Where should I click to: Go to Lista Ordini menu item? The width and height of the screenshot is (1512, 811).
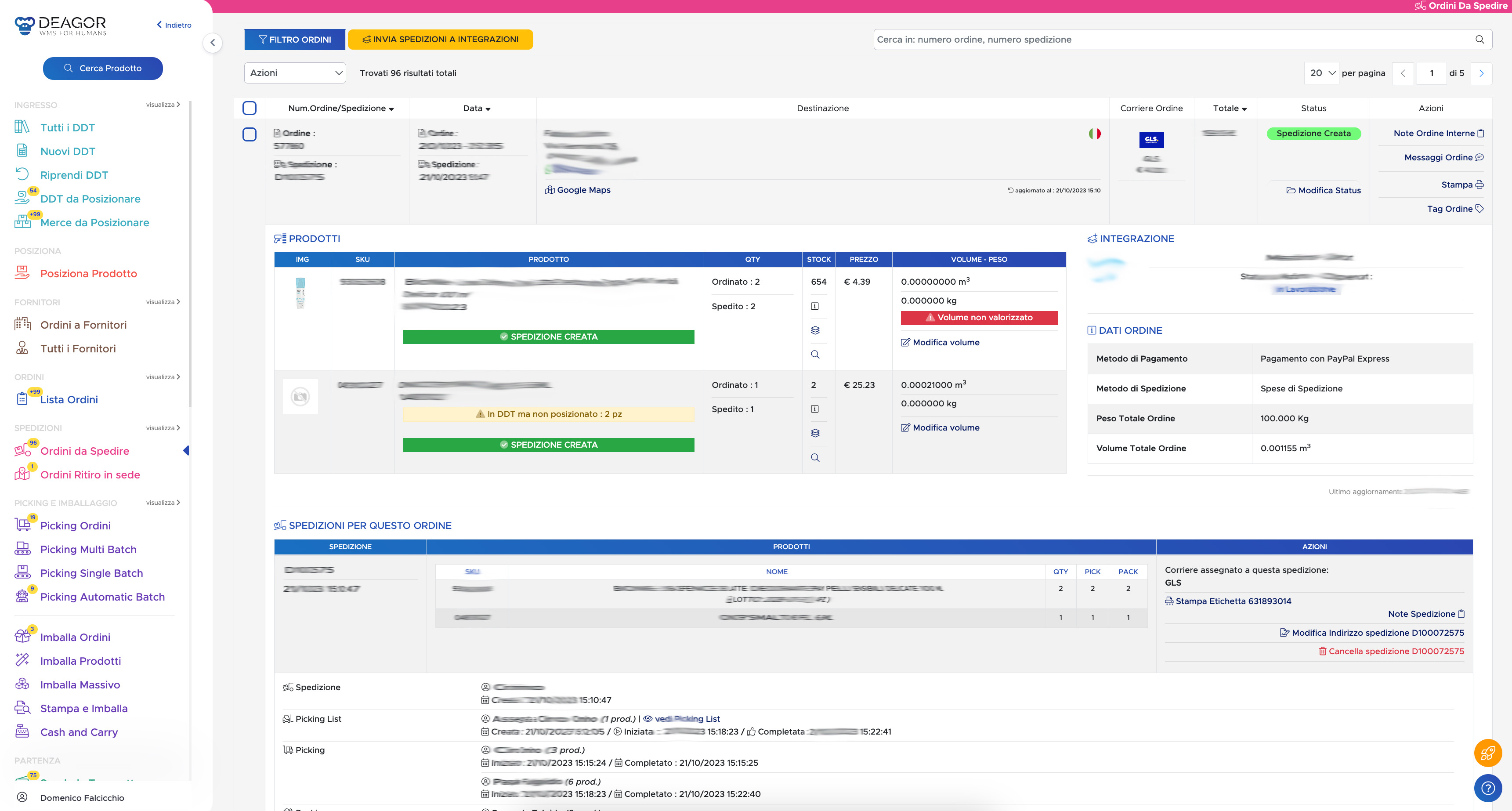coord(69,400)
